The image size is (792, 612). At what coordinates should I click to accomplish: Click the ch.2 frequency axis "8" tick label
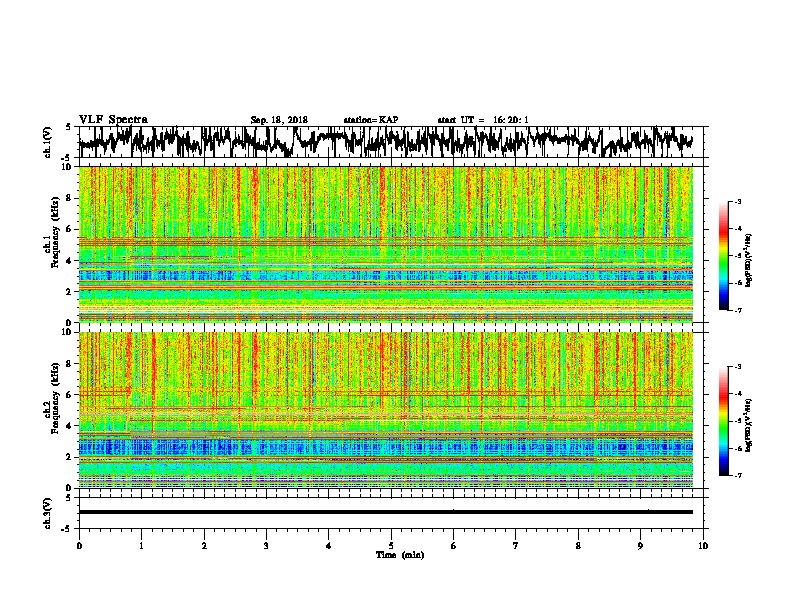[x=69, y=364]
